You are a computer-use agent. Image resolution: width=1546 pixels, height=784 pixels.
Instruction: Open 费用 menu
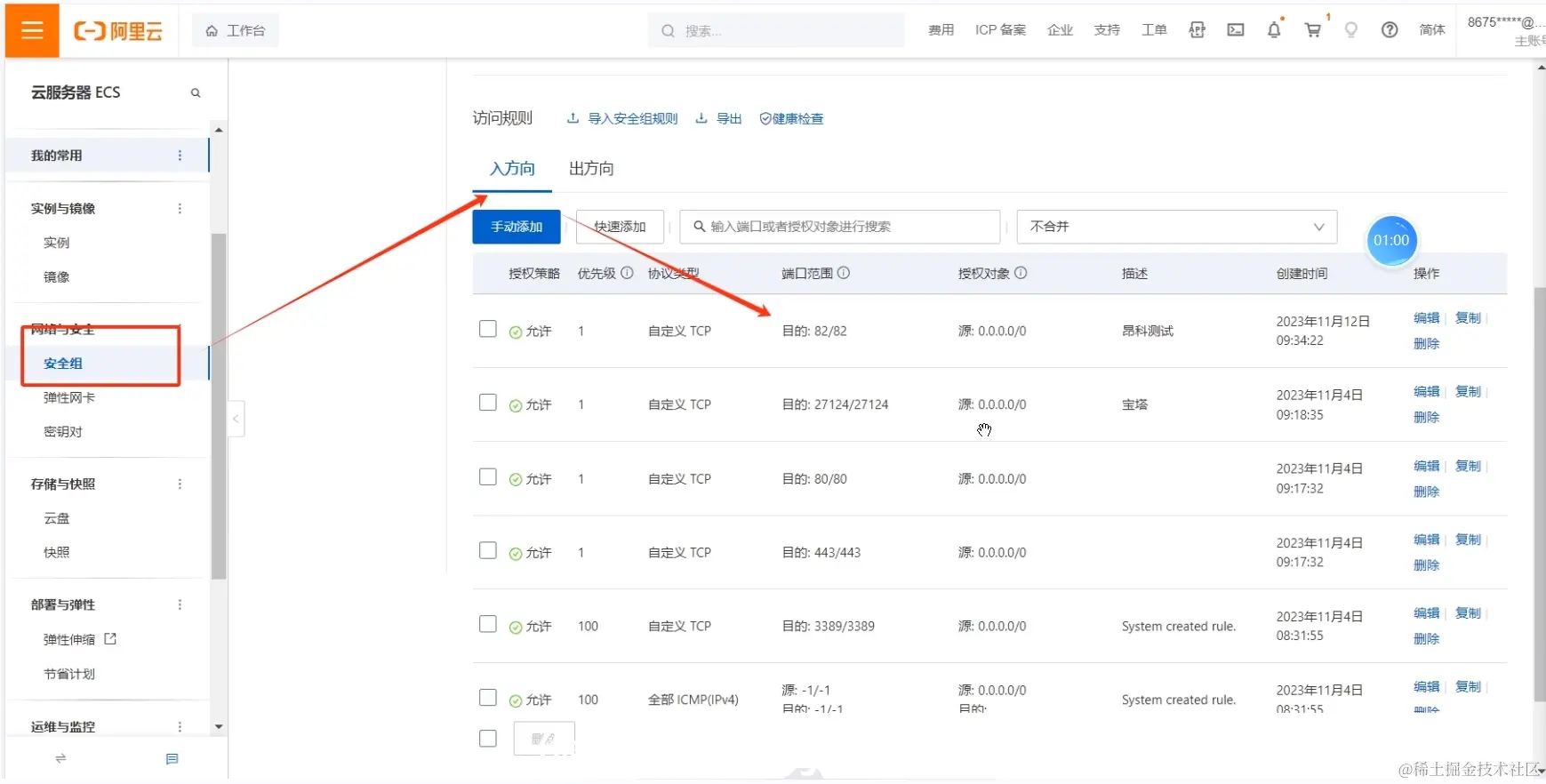click(x=941, y=30)
